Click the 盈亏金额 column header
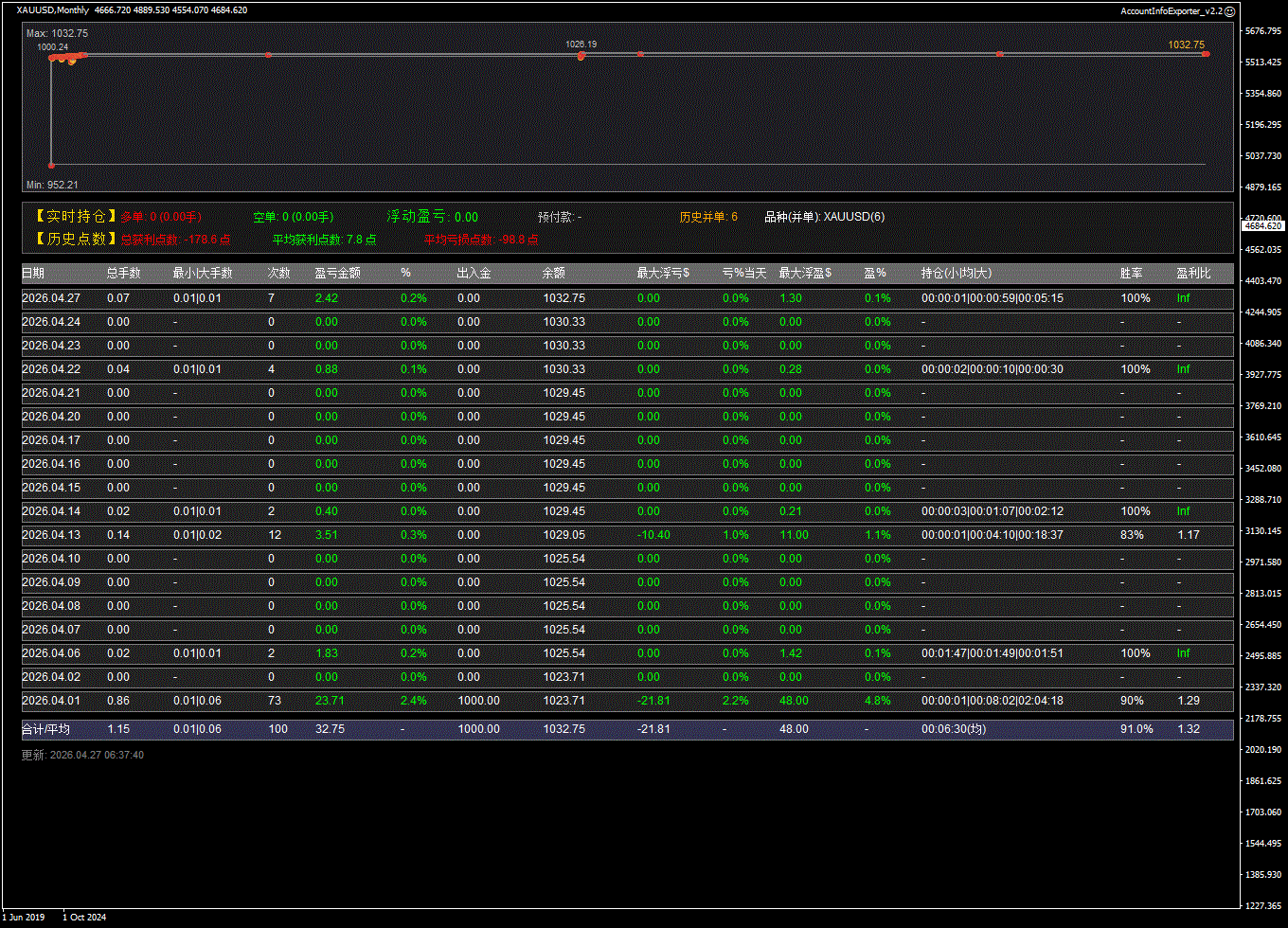1288x928 pixels. tap(333, 273)
